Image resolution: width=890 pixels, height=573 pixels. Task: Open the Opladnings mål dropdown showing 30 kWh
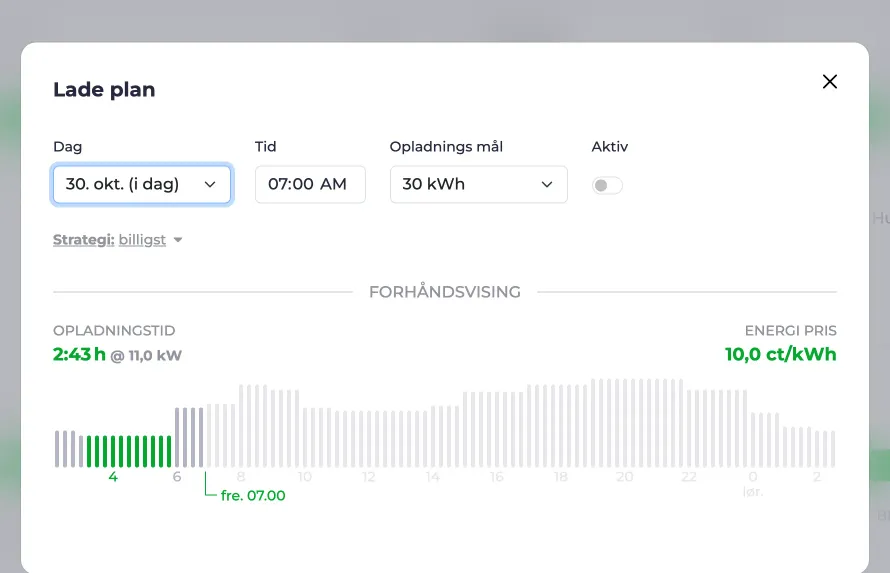(x=478, y=184)
